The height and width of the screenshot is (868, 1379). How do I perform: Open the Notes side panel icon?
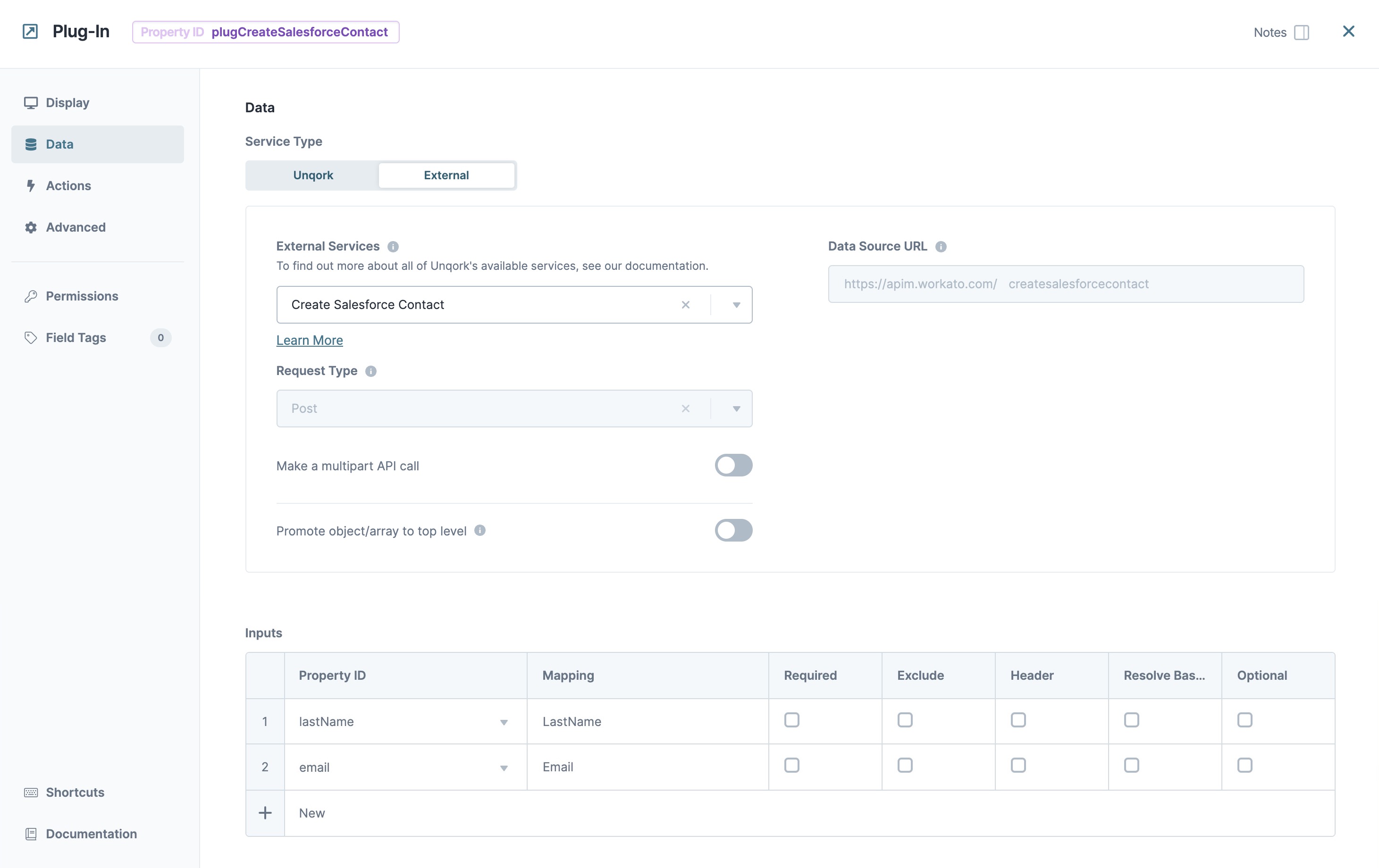tap(1301, 32)
